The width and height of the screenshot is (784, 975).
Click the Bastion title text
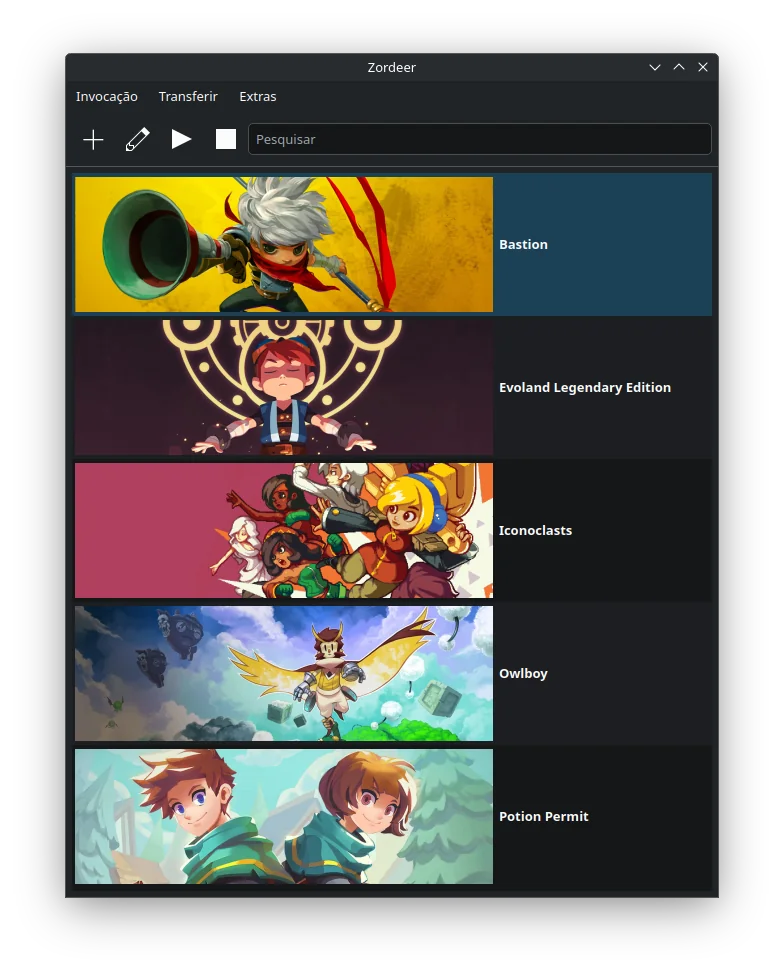[523, 245]
